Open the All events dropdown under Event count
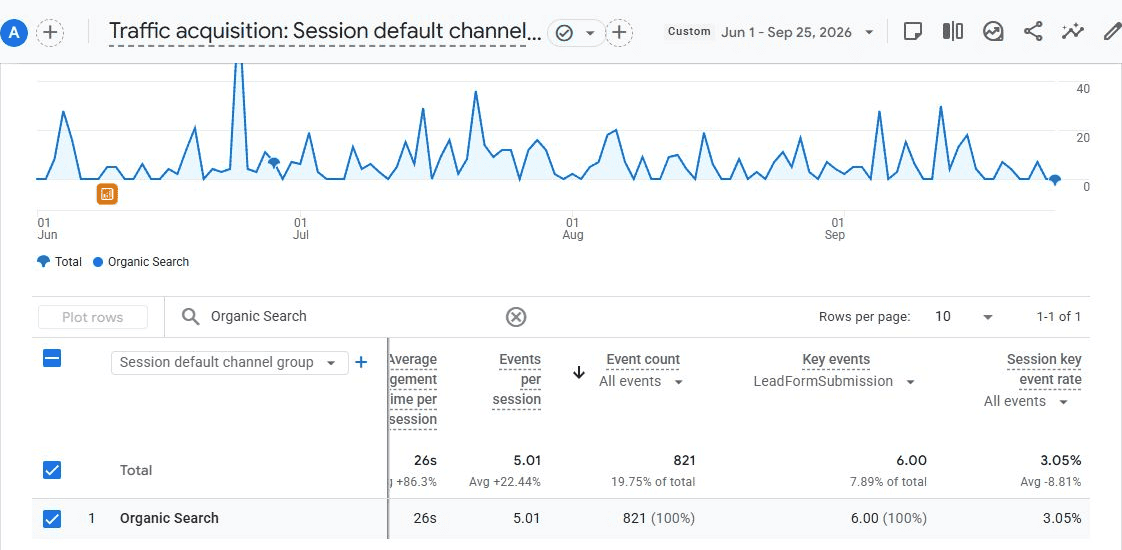 pos(641,382)
